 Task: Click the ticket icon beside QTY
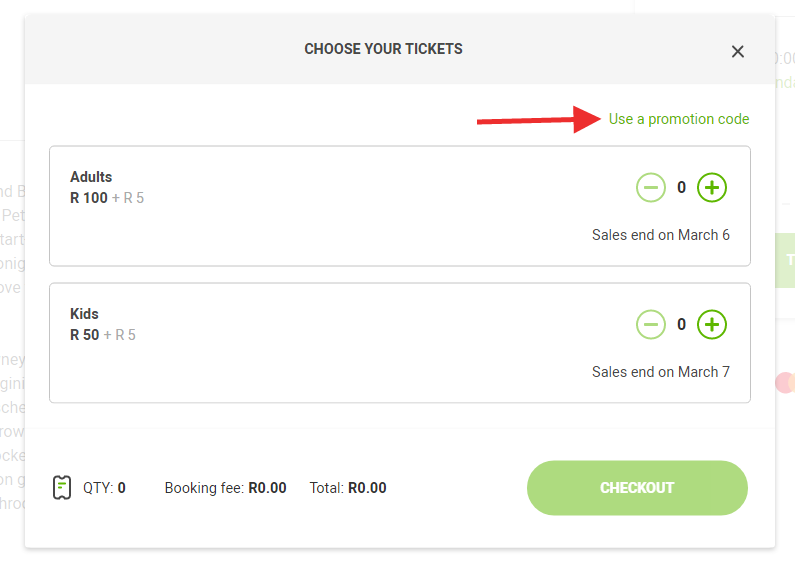[62, 488]
